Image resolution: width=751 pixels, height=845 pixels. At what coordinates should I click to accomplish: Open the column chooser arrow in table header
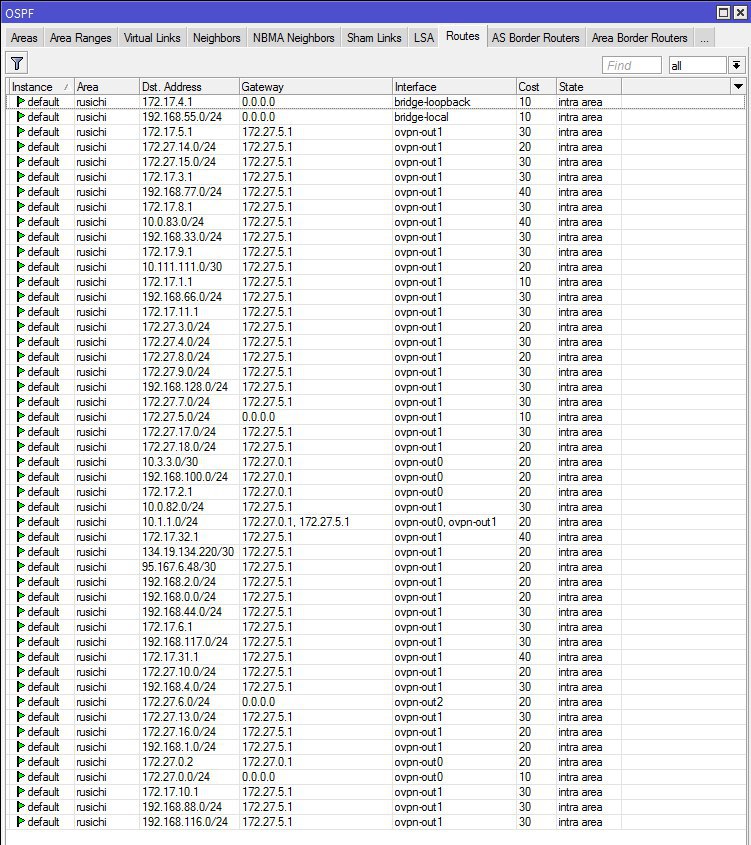[738, 86]
